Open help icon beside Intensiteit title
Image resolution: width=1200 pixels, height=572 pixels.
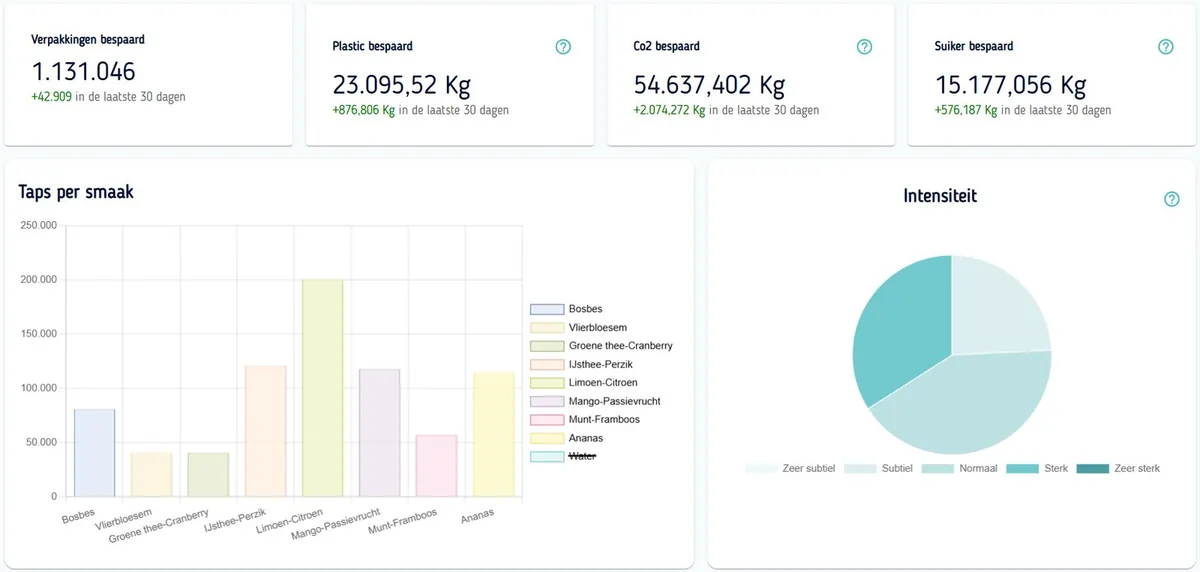(x=1172, y=199)
